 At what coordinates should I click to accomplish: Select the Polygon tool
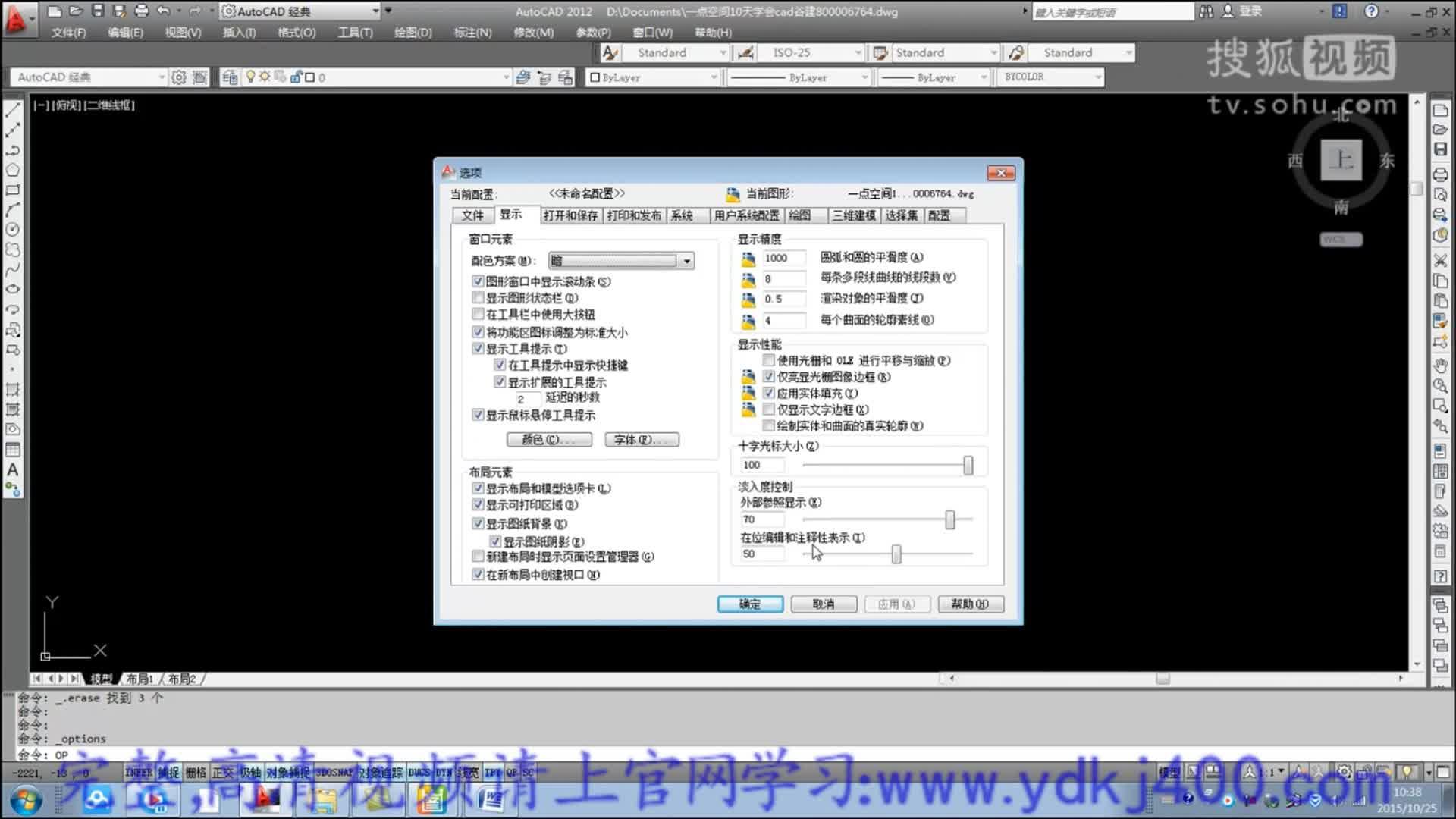pos(12,168)
